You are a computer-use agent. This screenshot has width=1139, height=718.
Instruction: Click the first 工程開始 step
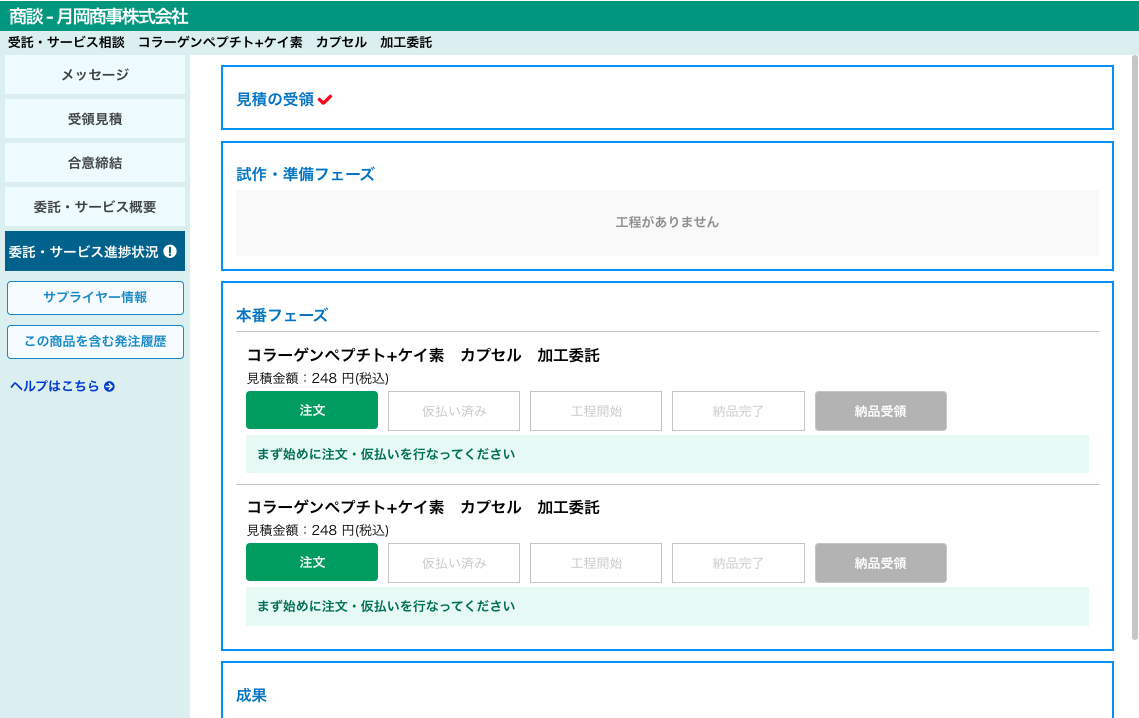[x=596, y=411]
